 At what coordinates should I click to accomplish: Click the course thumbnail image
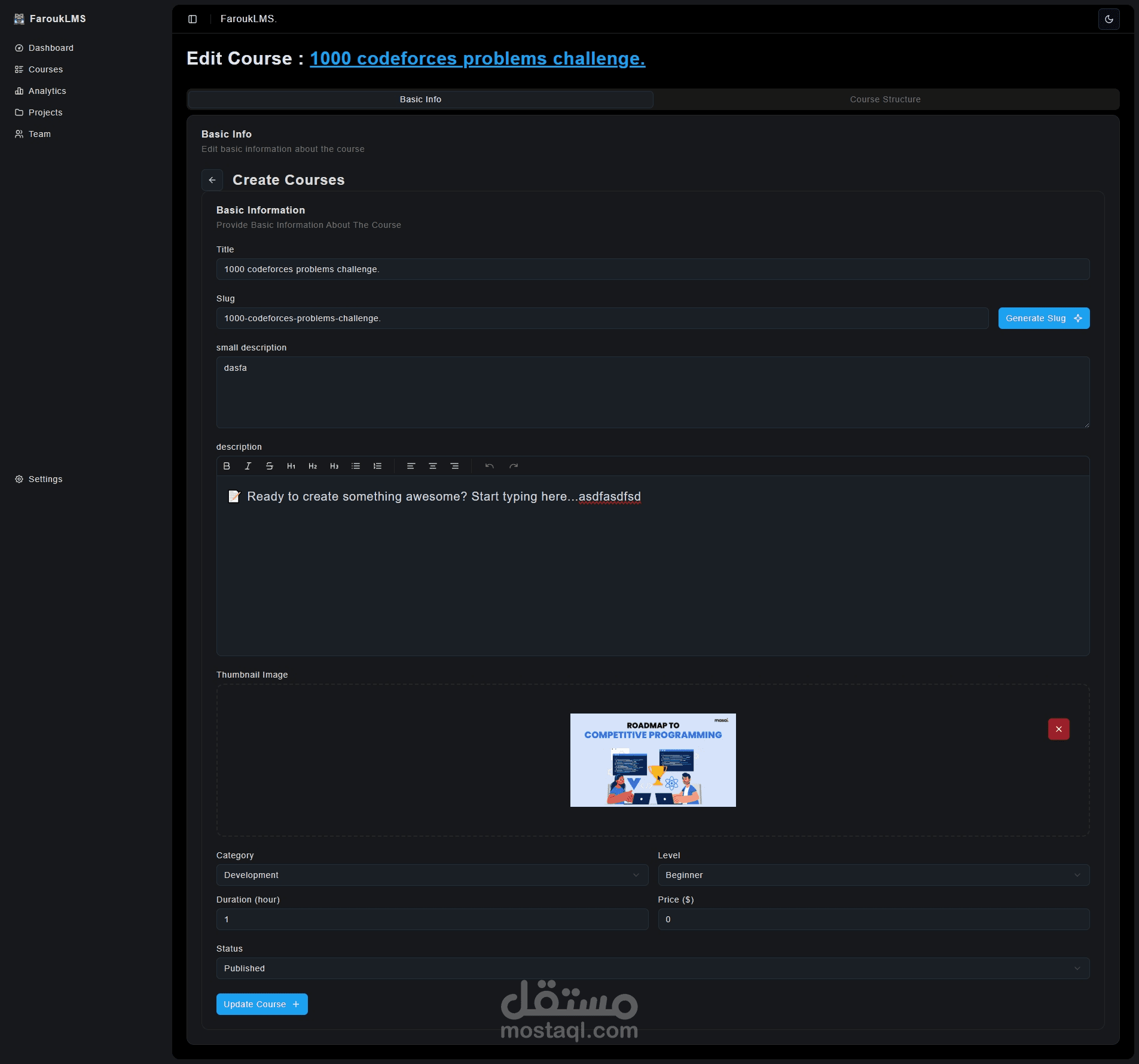pyautogui.click(x=653, y=760)
